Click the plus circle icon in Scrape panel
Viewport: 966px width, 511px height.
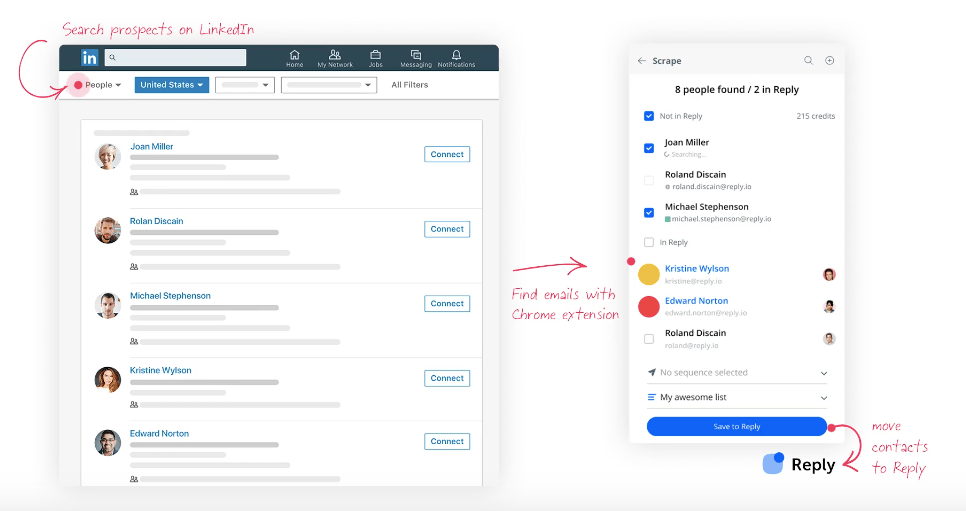click(x=830, y=60)
